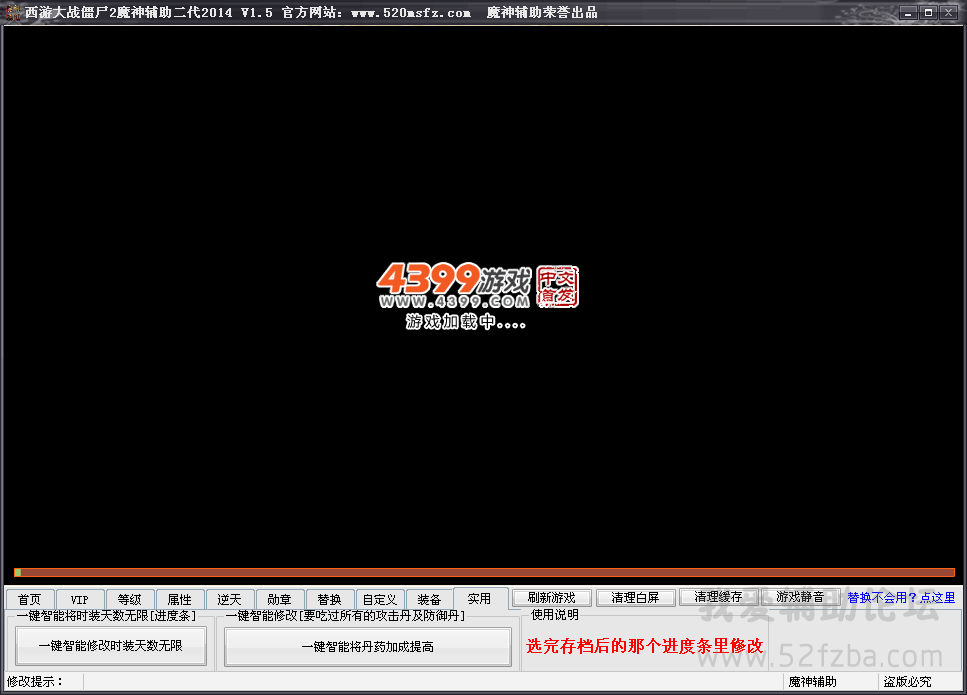Image resolution: width=967 pixels, height=695 pixels.
Task: Click the game loading progress bar
Action: point(484,572)
